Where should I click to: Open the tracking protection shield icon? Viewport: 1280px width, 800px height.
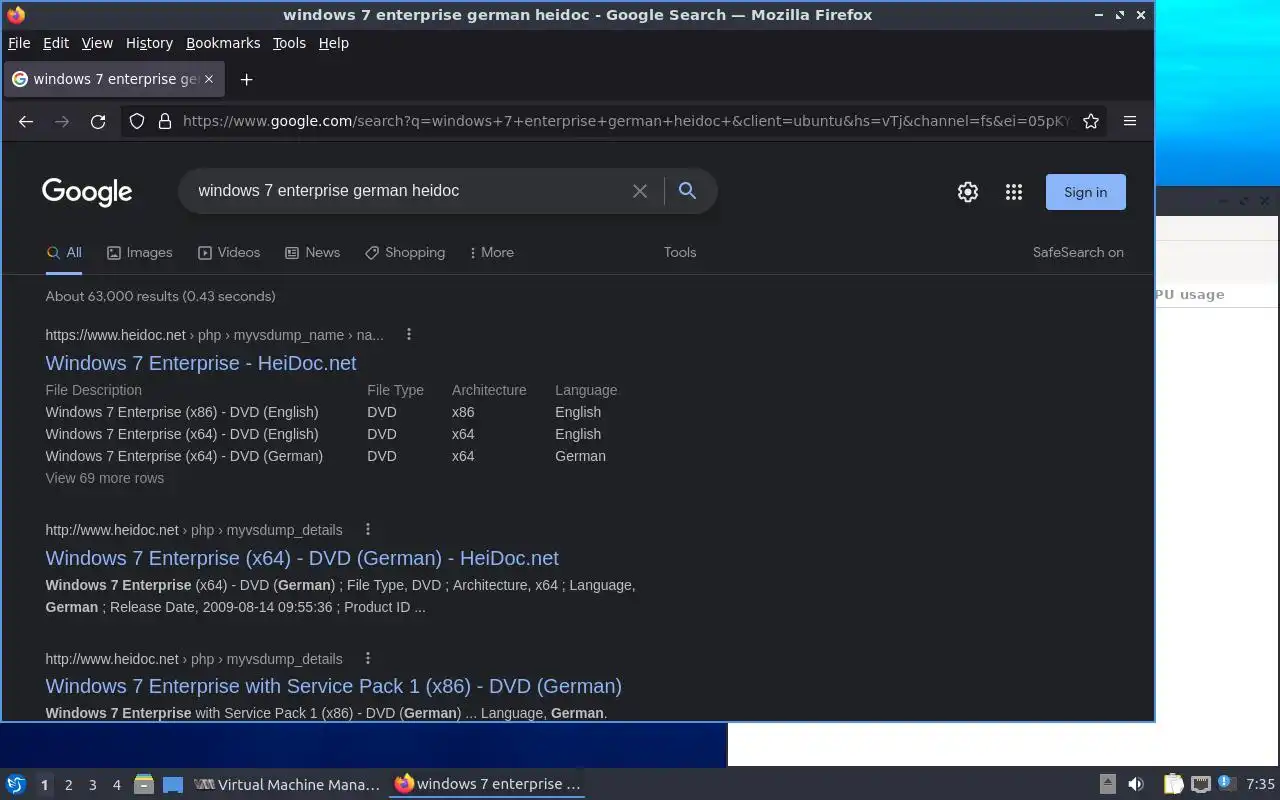[138, 121]
